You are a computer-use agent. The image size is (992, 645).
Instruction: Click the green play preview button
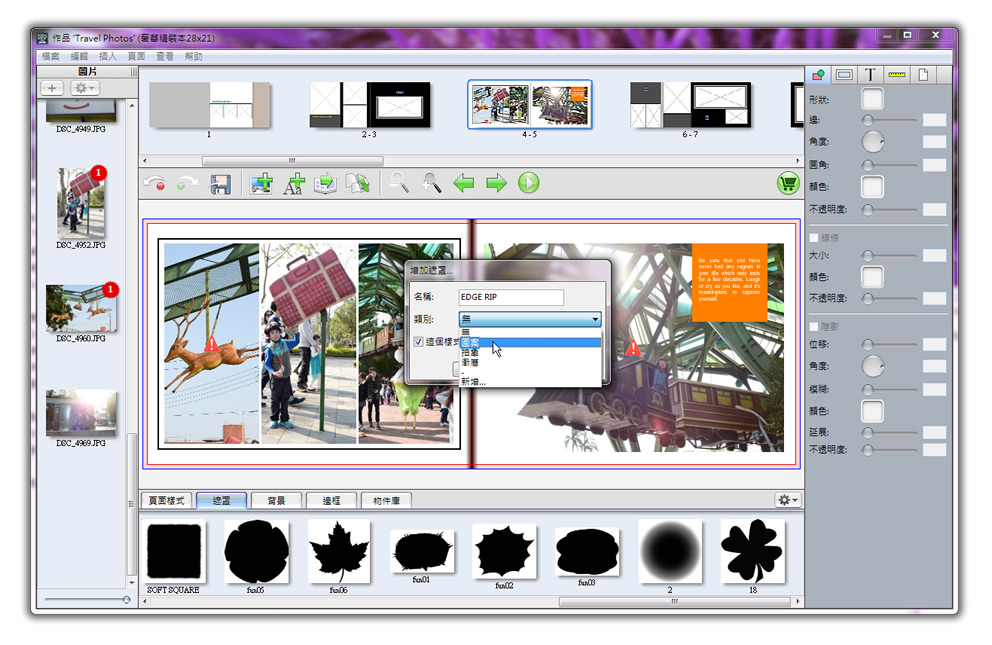pos(528,183)
